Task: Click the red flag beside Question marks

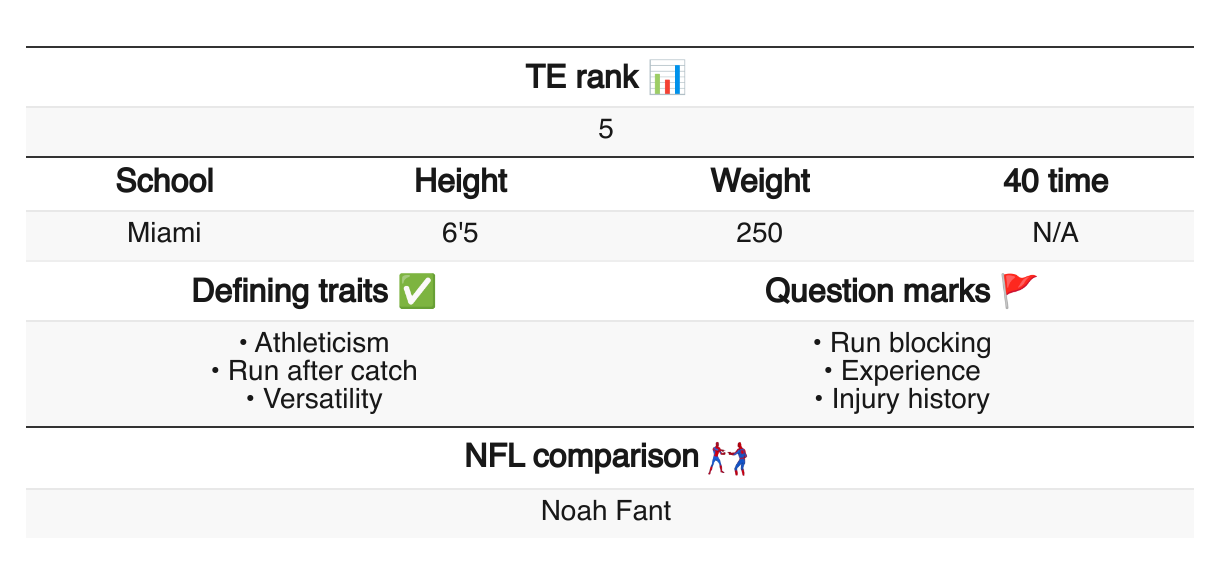Action: (1020, 292)
